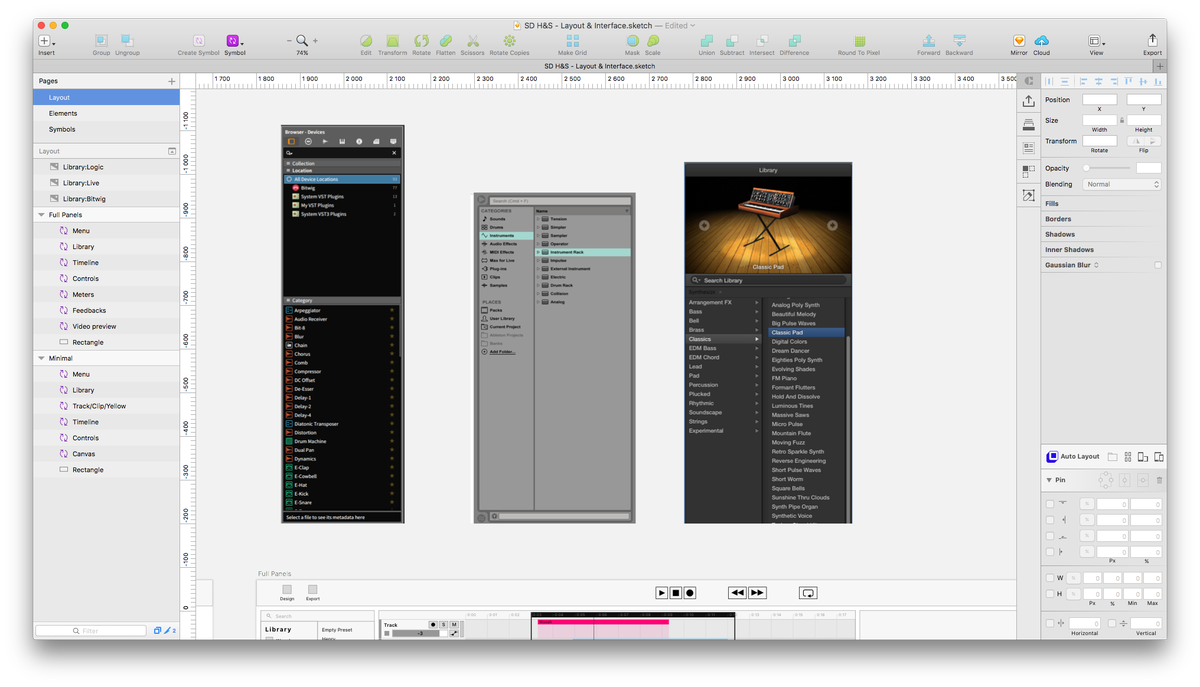The height and width of the screenshot is (687, 1200).
Task: Enable the W width constraint checkbox
Action: (1049, 578)
